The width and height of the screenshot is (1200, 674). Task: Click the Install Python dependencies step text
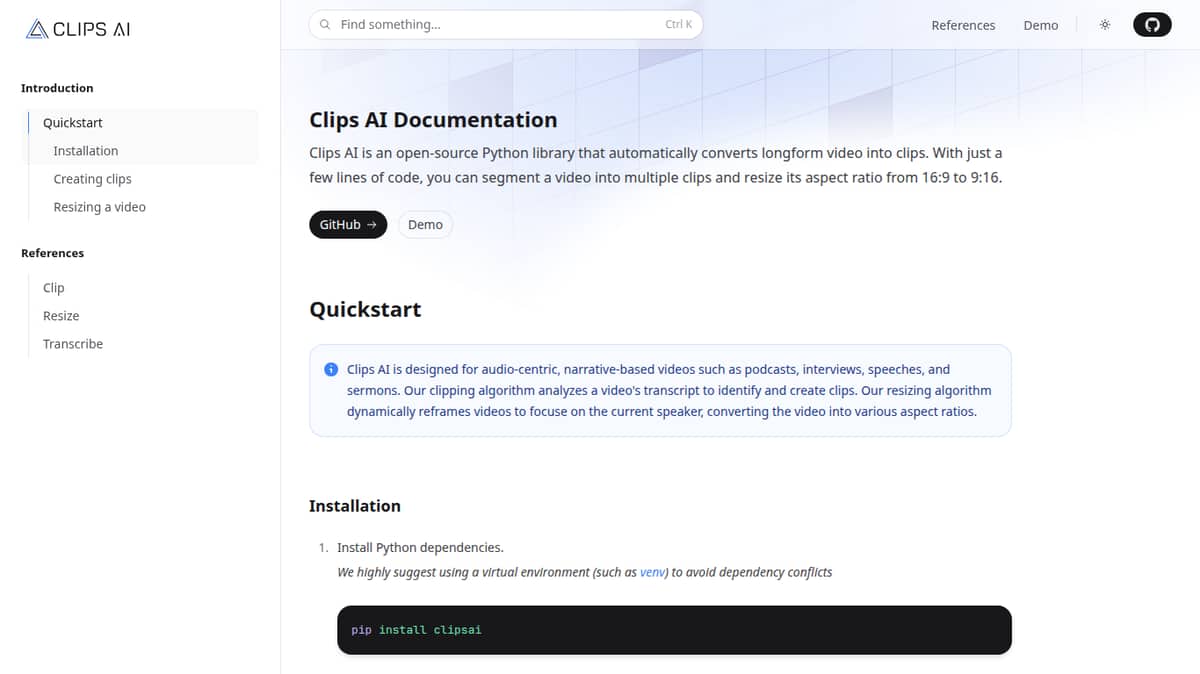coord(420,548)
